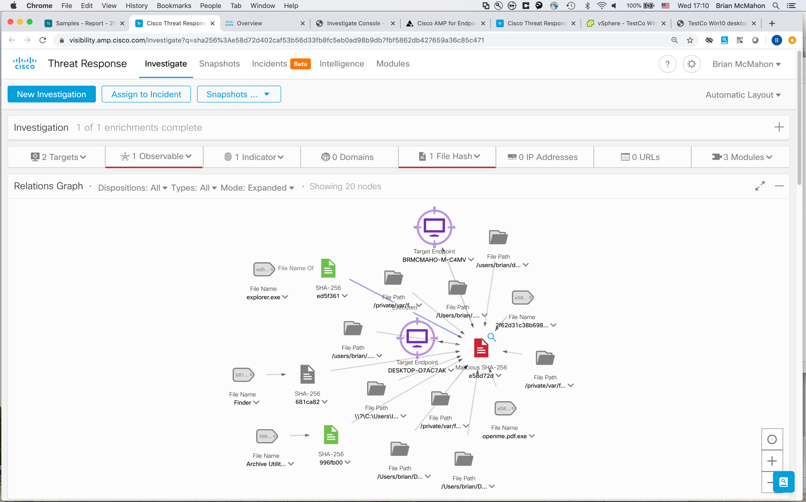Click the graph recenter circle button

tap(772, 439)
